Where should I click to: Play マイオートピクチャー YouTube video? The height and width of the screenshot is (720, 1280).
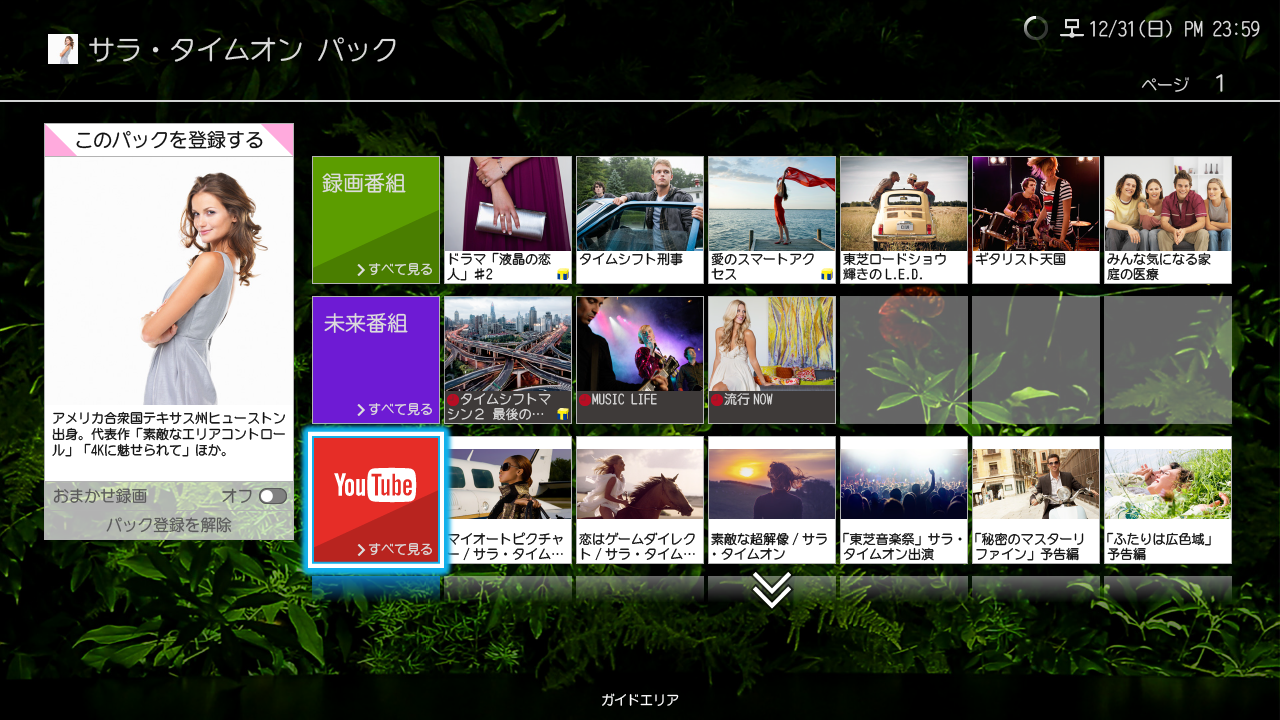pyautogui.click(x=508, y=500)
